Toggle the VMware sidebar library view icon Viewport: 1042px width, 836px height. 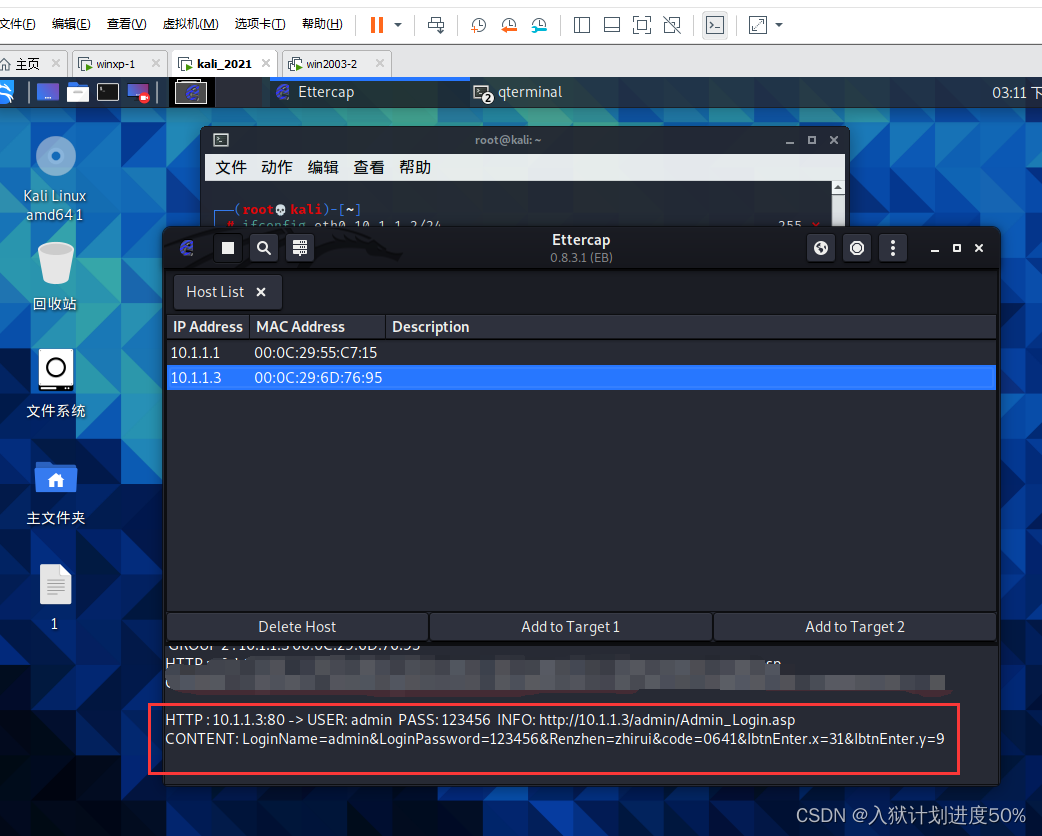[x=581, y=25]
